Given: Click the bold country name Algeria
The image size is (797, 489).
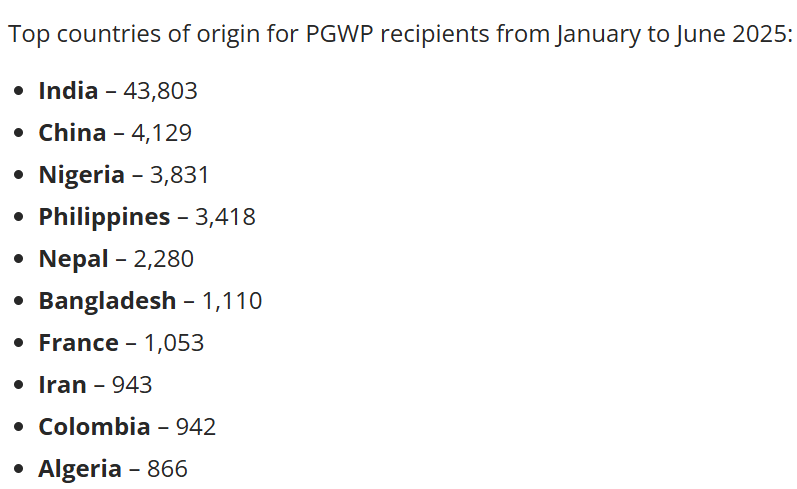Looking at the screenshot, I should (x=80, y=469).
